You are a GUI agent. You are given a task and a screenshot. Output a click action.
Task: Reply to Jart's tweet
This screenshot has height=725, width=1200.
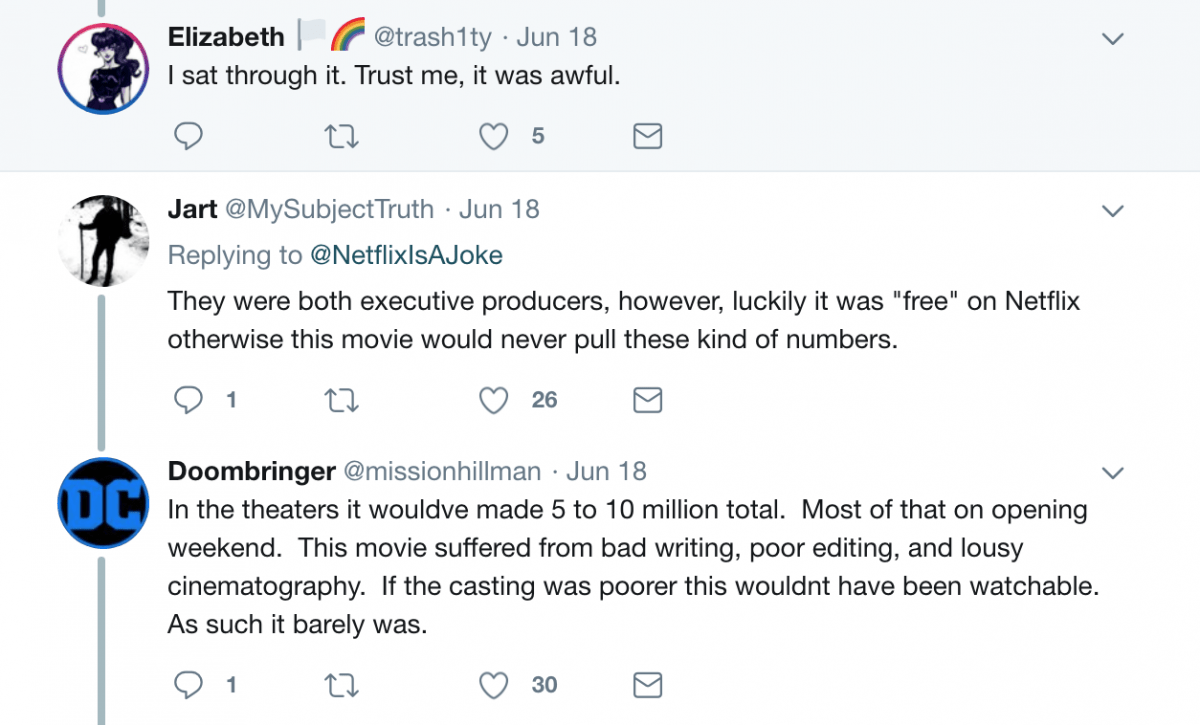(189, 400)
